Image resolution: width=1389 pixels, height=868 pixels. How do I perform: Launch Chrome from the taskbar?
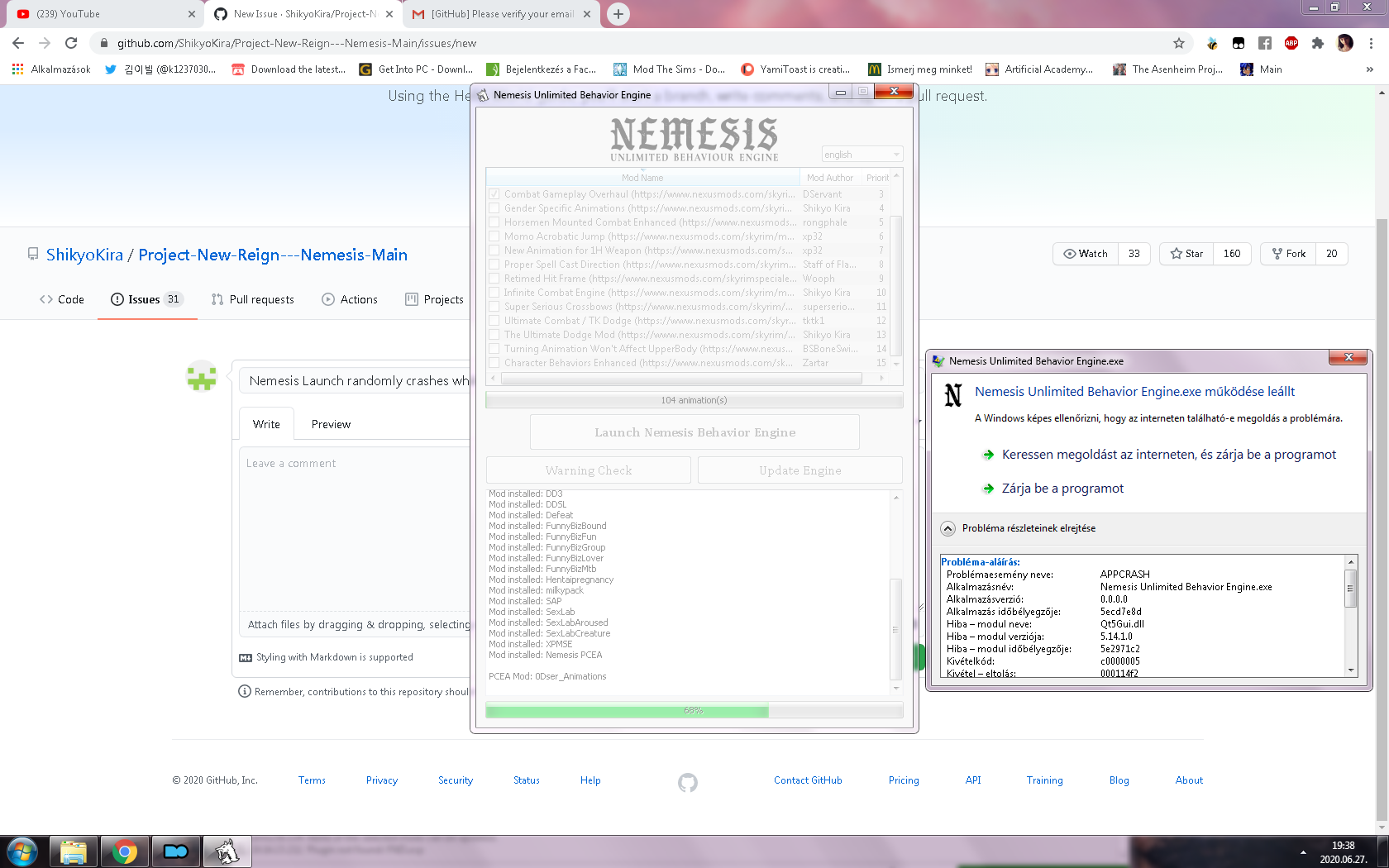click(x=125, y=851)
